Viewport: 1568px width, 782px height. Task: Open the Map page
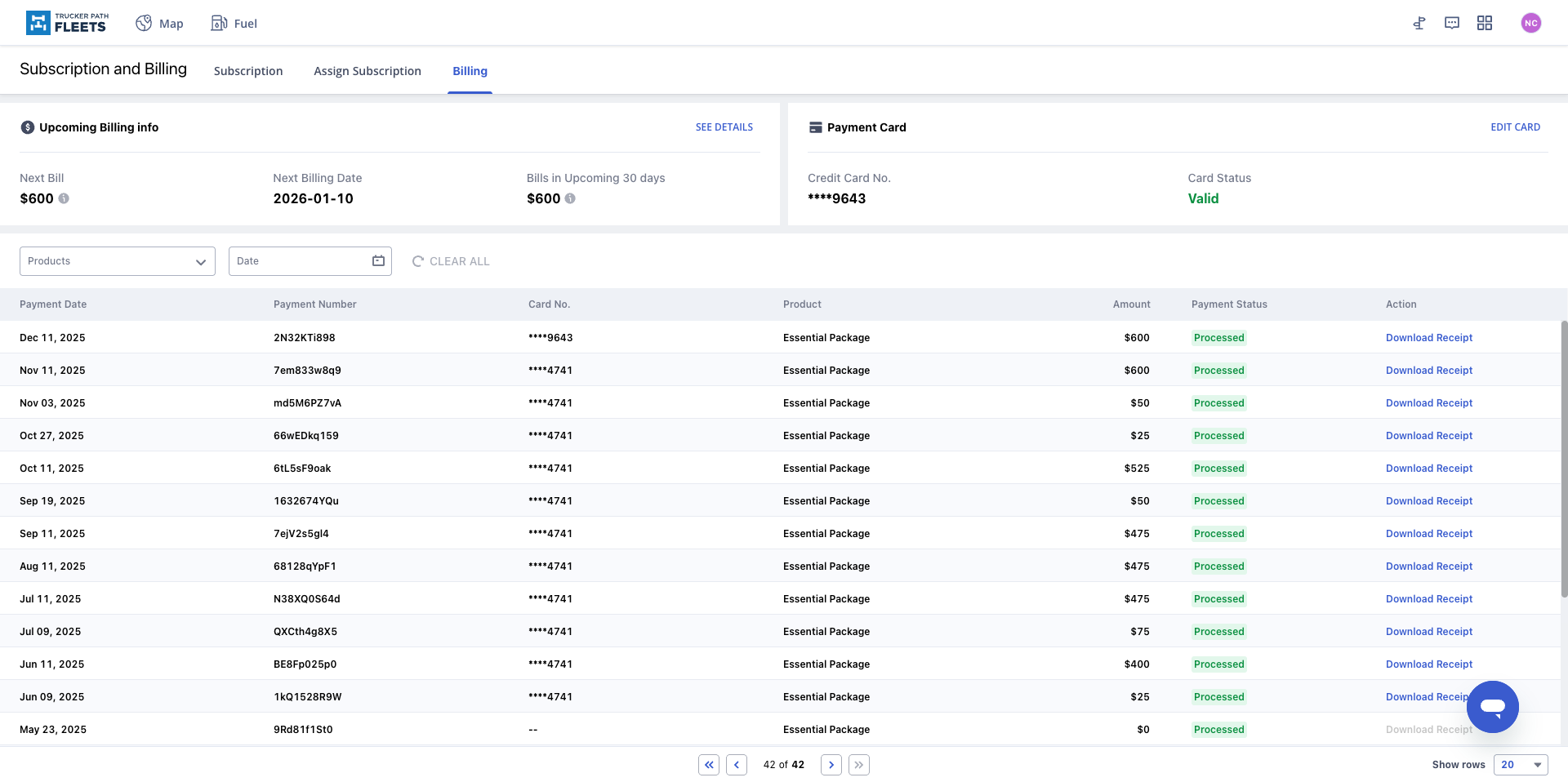click(x=160, y=24)
